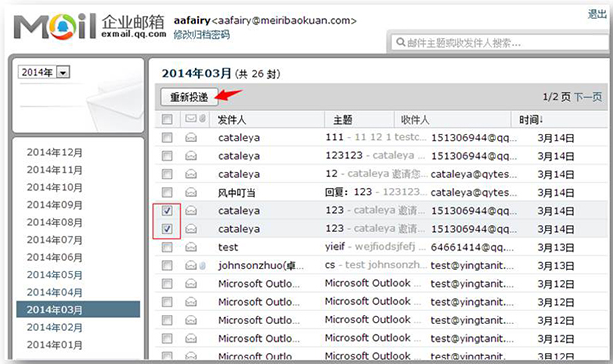This screenshot has width=613, height=364.
Task: Tick the select-all checkbox in the header row
Action: [x=167, y=119]
